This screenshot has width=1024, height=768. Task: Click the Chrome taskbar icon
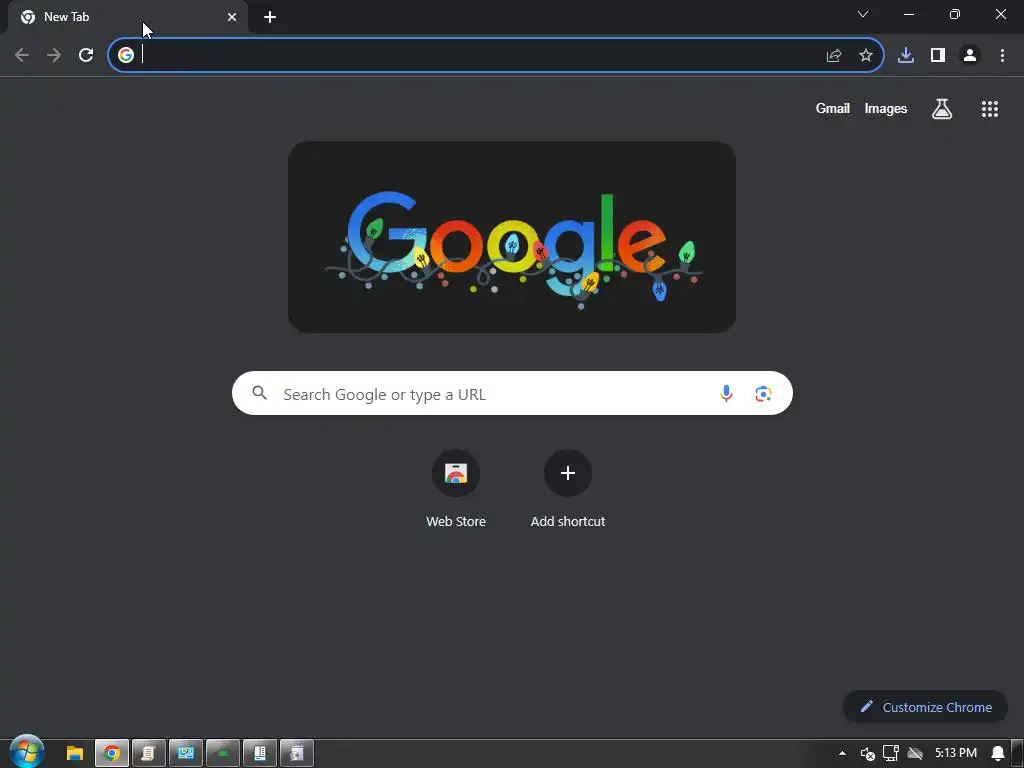112,754
